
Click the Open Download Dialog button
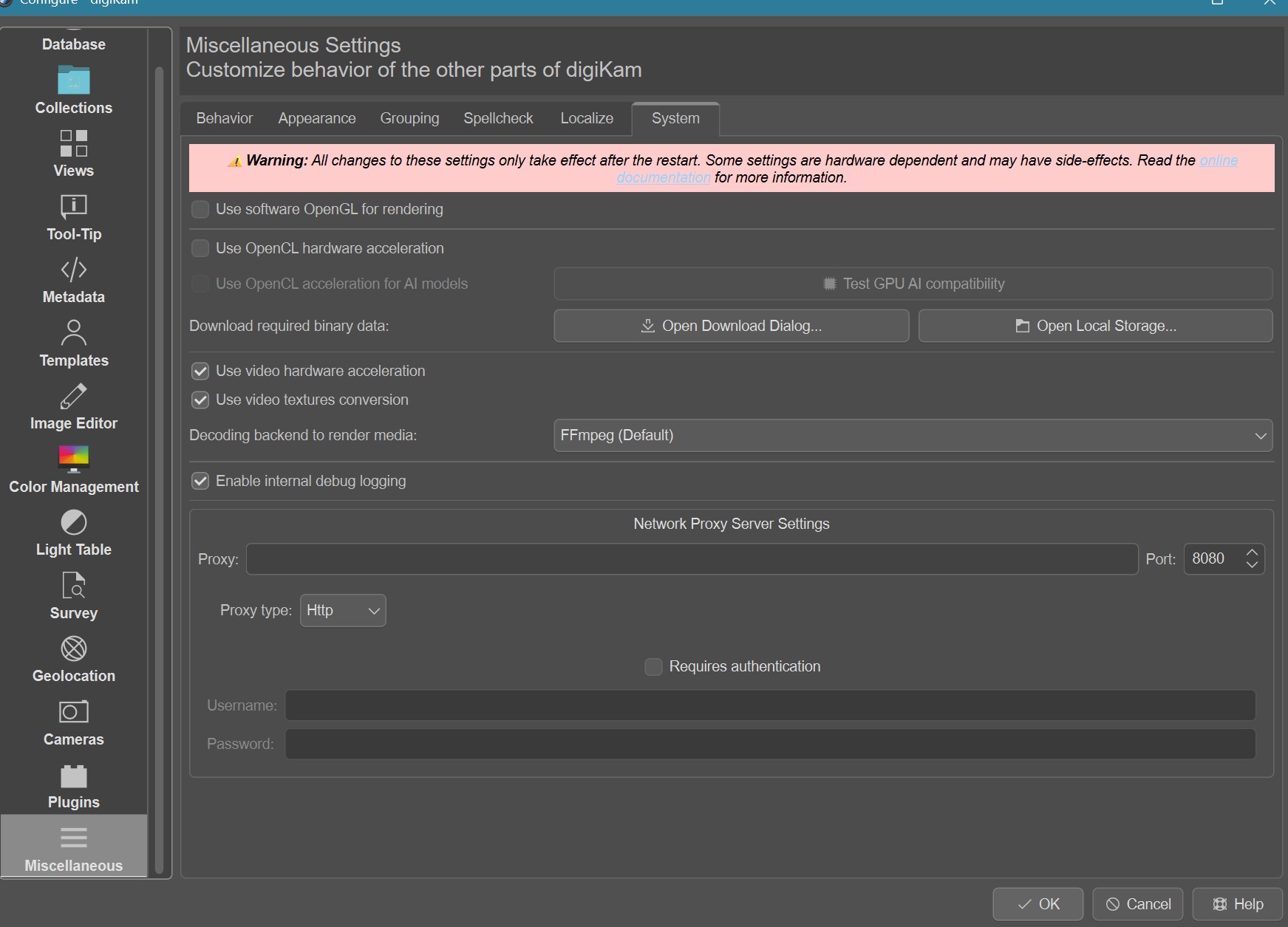pos(731,326)
